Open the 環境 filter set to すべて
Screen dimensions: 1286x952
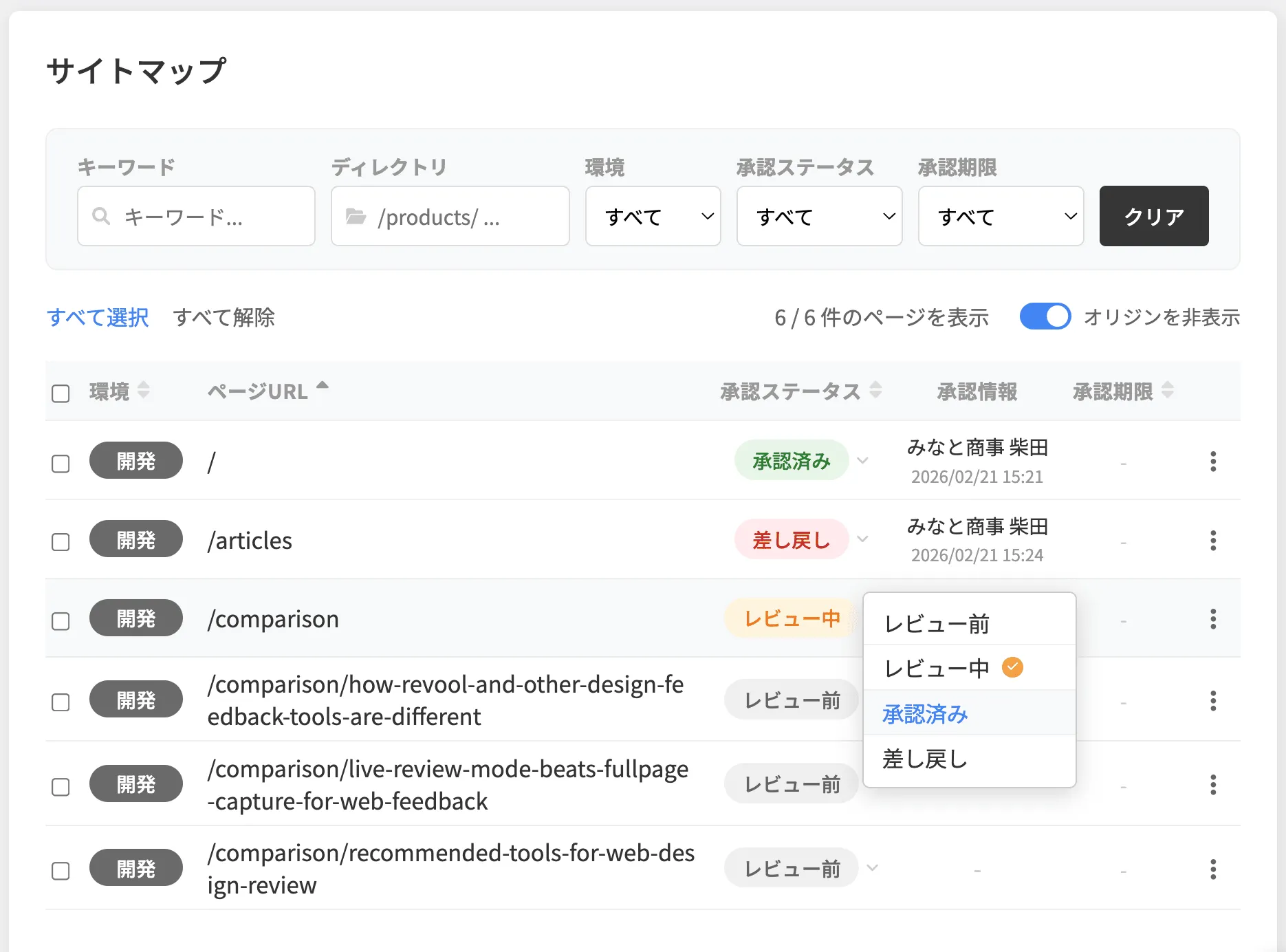click(x=652, y=216)
